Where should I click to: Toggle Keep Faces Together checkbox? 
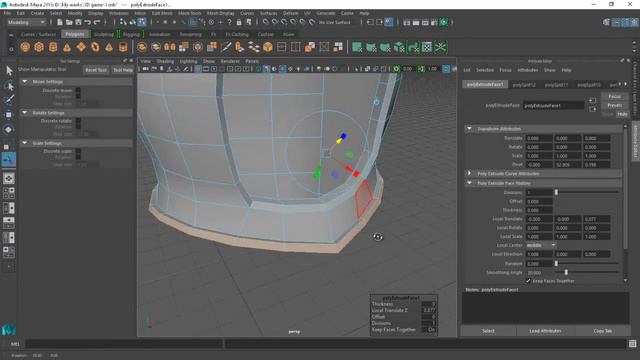click(528, 281)
